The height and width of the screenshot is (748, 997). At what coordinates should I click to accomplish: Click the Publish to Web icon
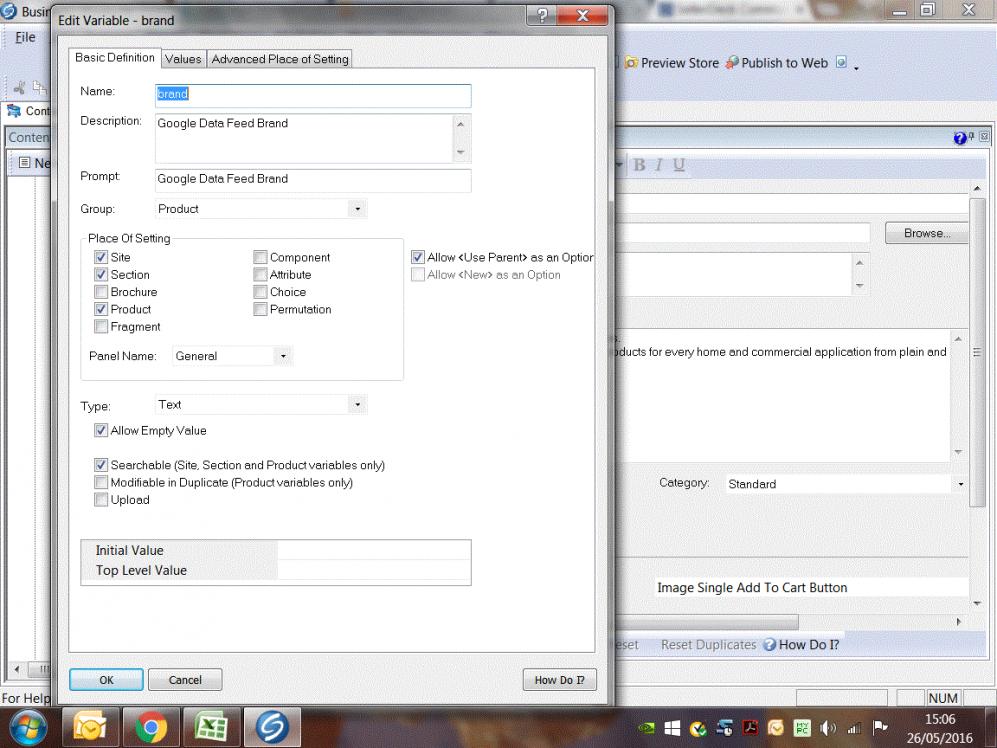[732, 63]
